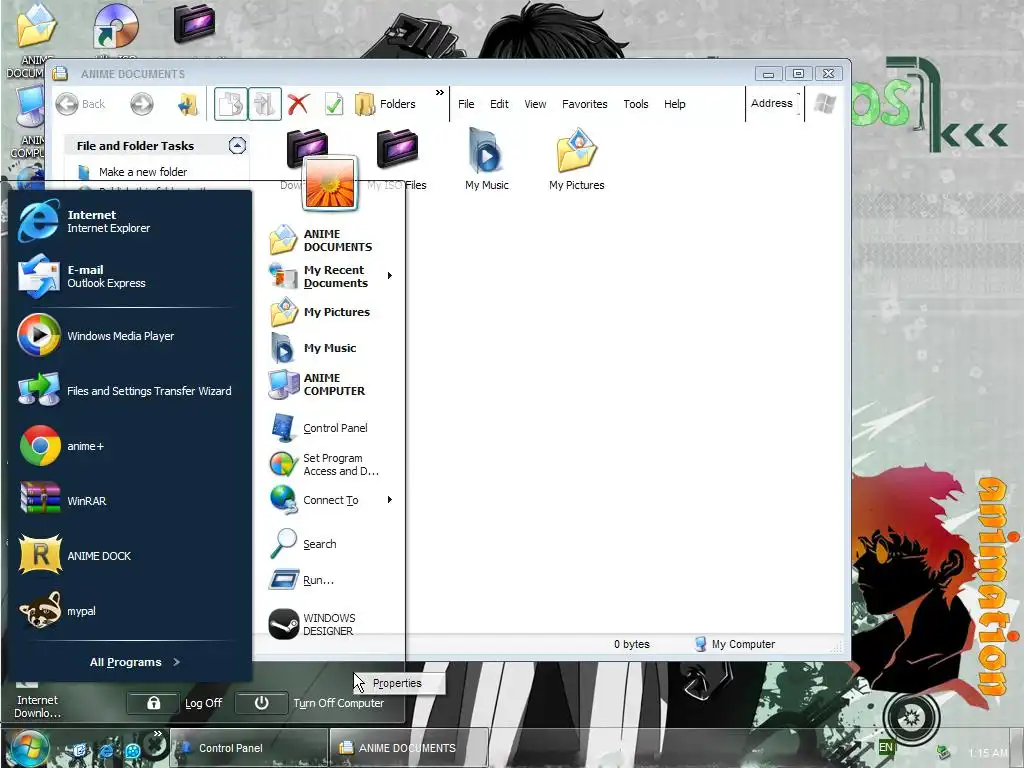Click Make a new folder link
This screenshot has height=768, width=1024.
tap(143, 172)
